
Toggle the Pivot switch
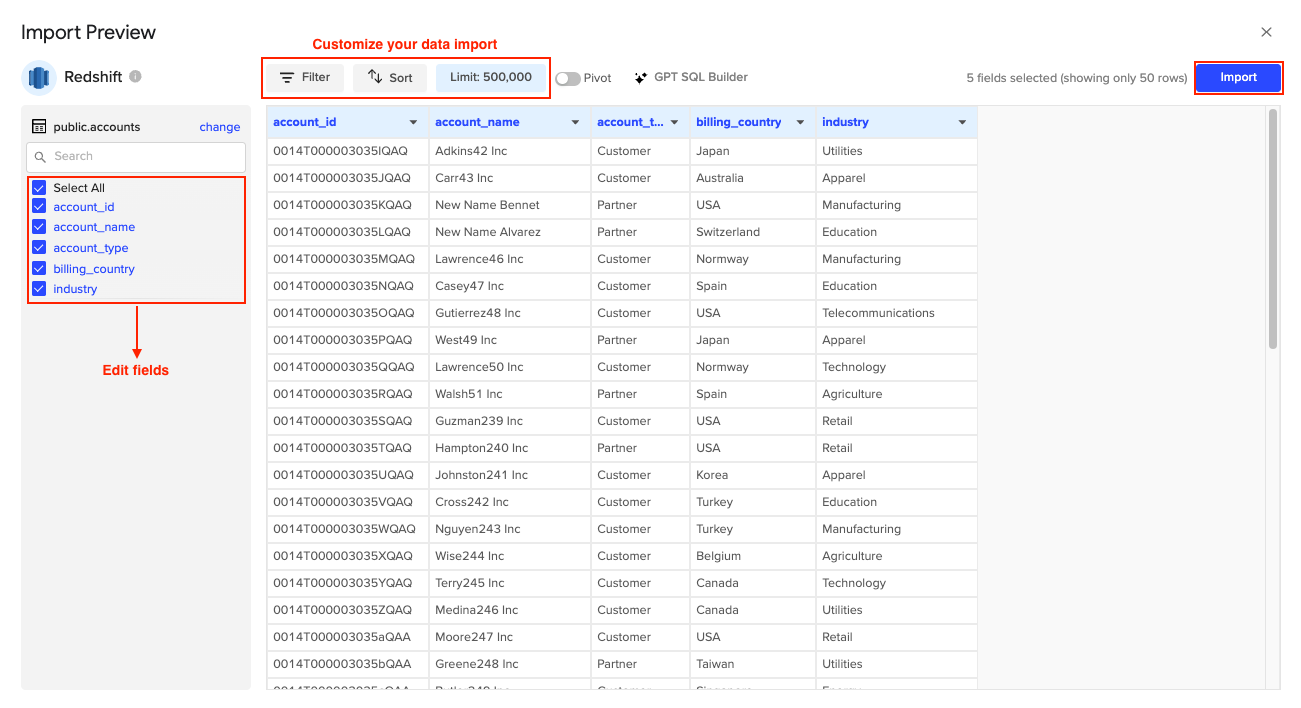[x=568, y=78]
